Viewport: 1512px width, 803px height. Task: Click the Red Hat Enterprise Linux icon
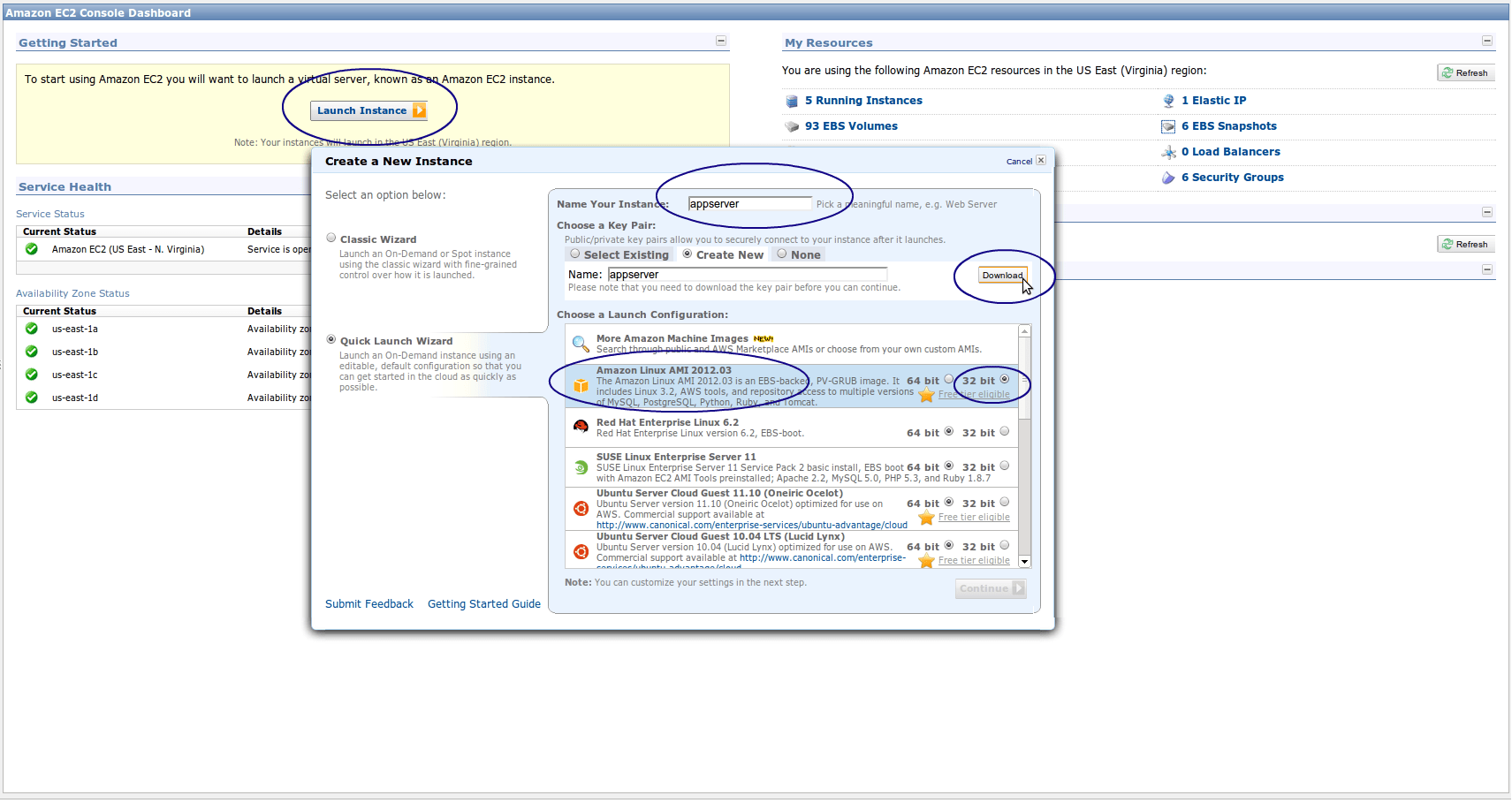tap(581, 427)
